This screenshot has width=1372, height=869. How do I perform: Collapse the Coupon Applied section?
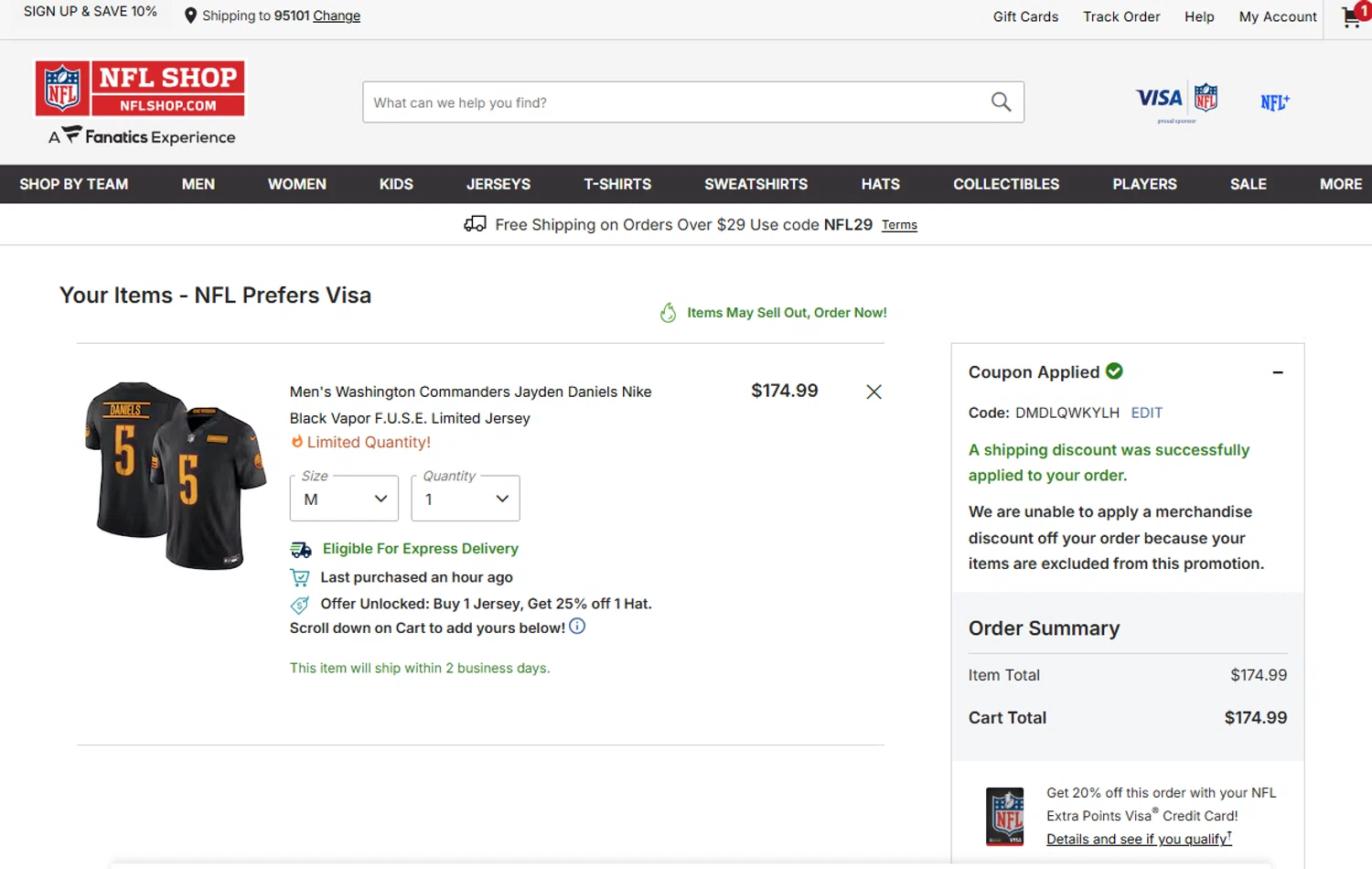click(1278, 372)
